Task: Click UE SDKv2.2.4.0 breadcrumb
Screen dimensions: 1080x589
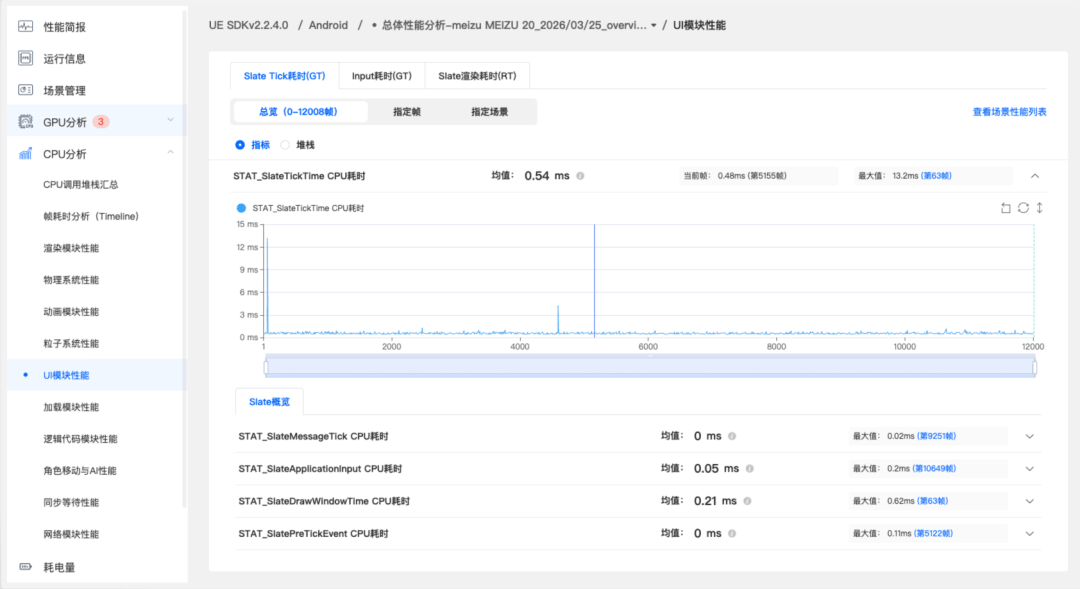Action: click(x=249, y=25)
